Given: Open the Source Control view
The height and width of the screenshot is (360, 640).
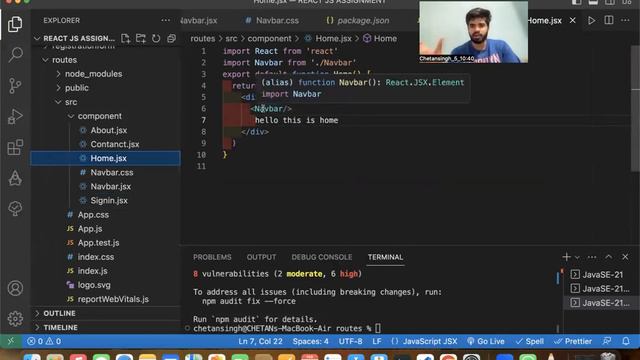Looking at the screenshot, I should [15, 85].
